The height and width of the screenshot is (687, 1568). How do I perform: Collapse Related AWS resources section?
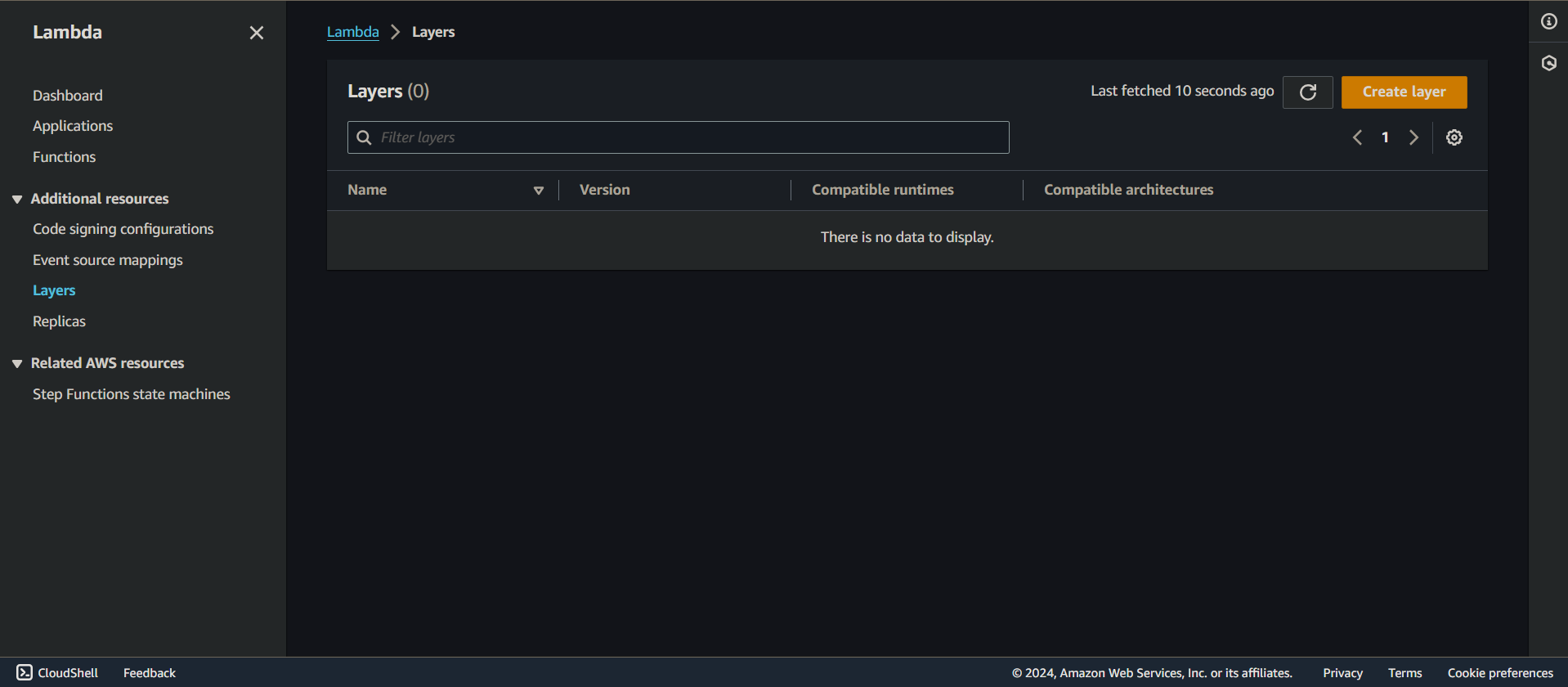click(17, 364)
